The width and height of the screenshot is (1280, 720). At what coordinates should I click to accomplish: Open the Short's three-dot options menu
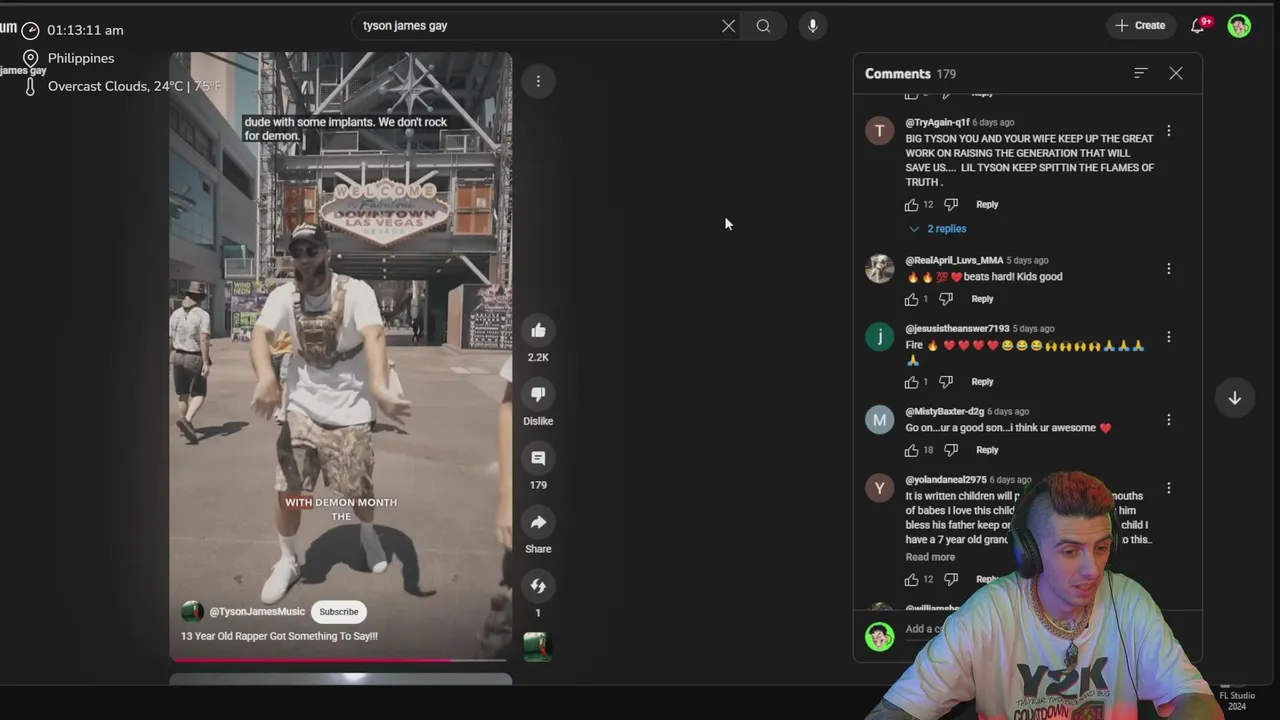point(538,81)
